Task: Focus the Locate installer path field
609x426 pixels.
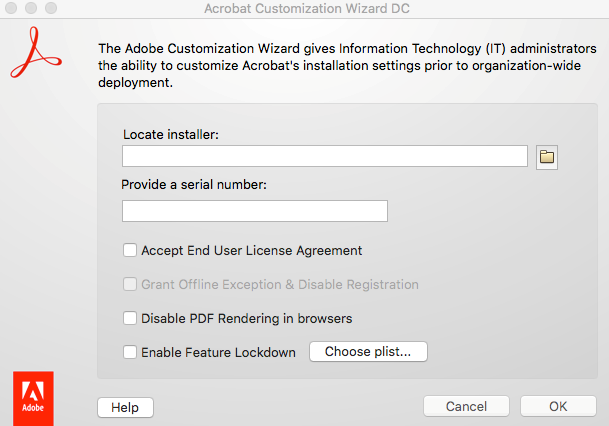Action: click(324, 156)
